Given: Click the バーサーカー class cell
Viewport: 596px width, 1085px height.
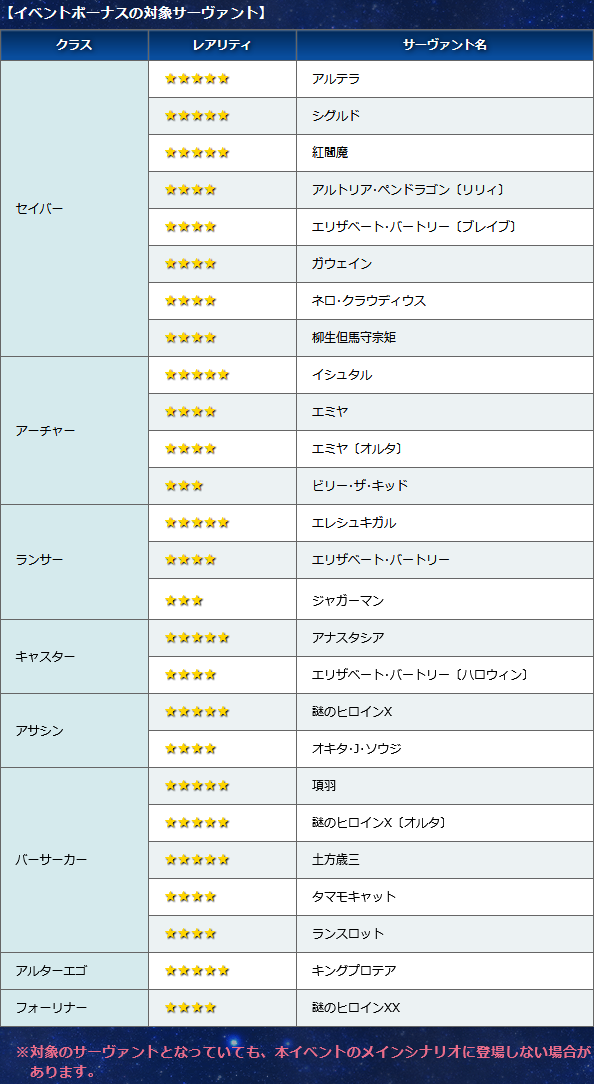Looking at the screenshot, I should point(74,860).
